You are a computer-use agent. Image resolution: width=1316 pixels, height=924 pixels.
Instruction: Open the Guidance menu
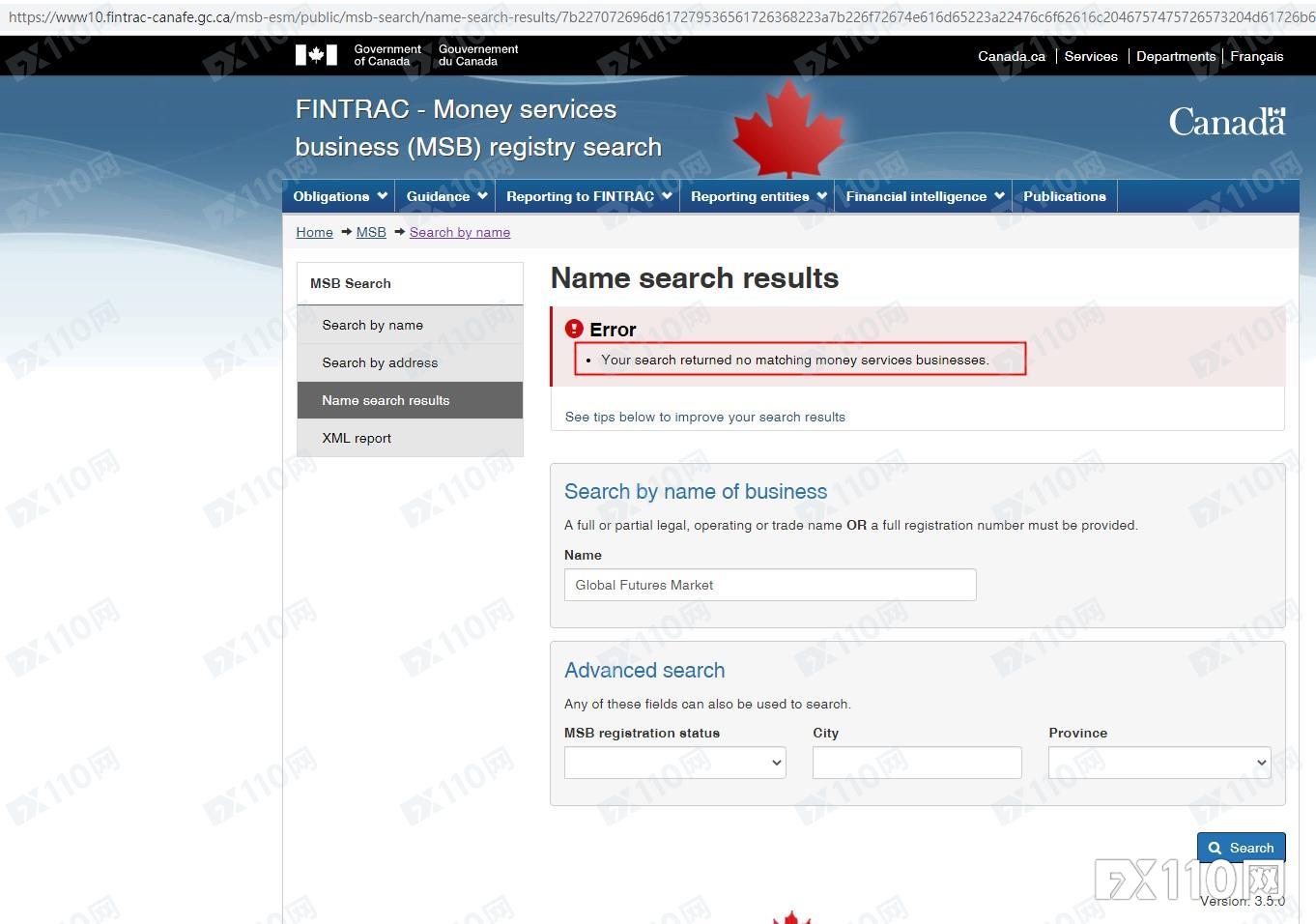point(444,196)
